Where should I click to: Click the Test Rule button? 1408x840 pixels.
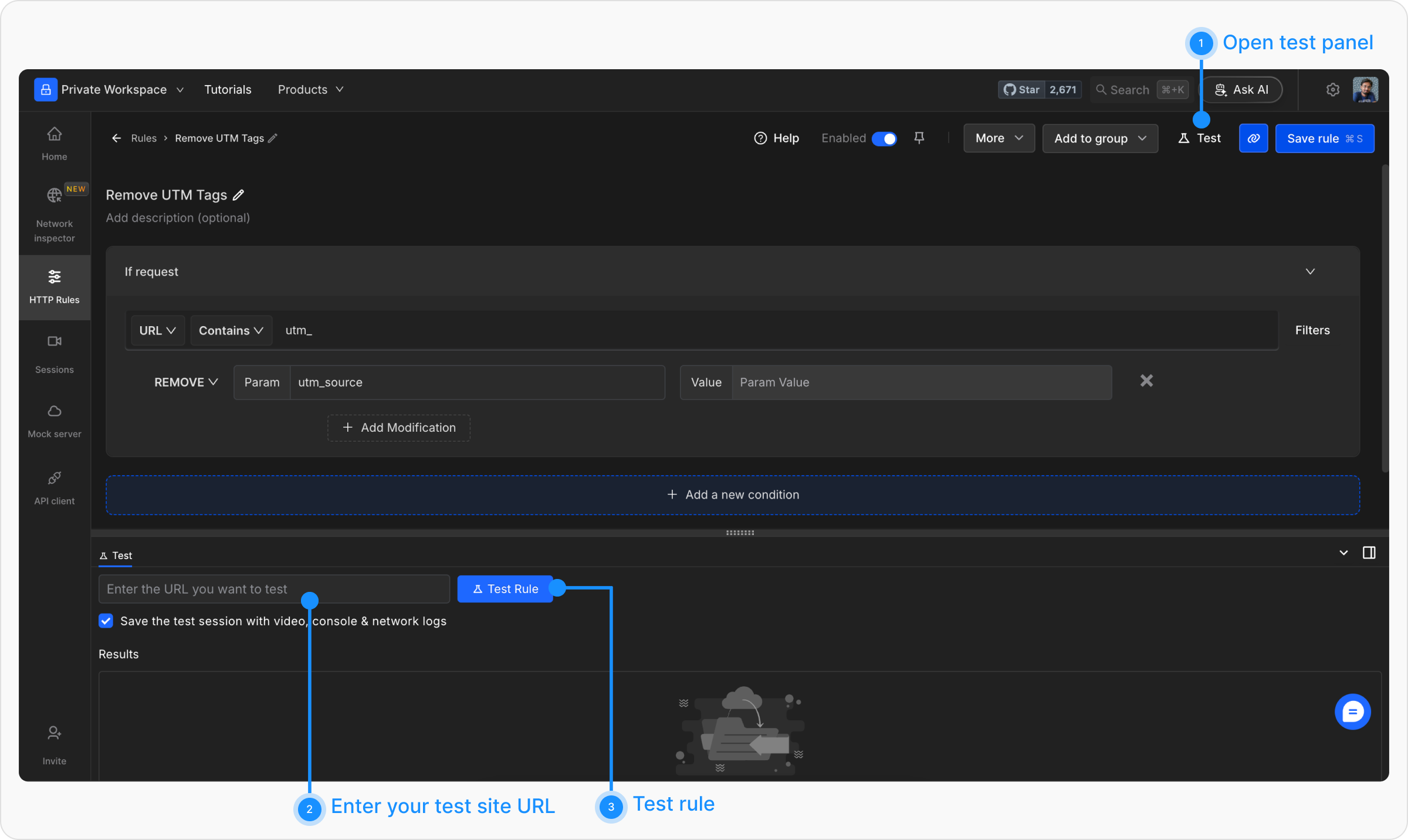[505, 589]
